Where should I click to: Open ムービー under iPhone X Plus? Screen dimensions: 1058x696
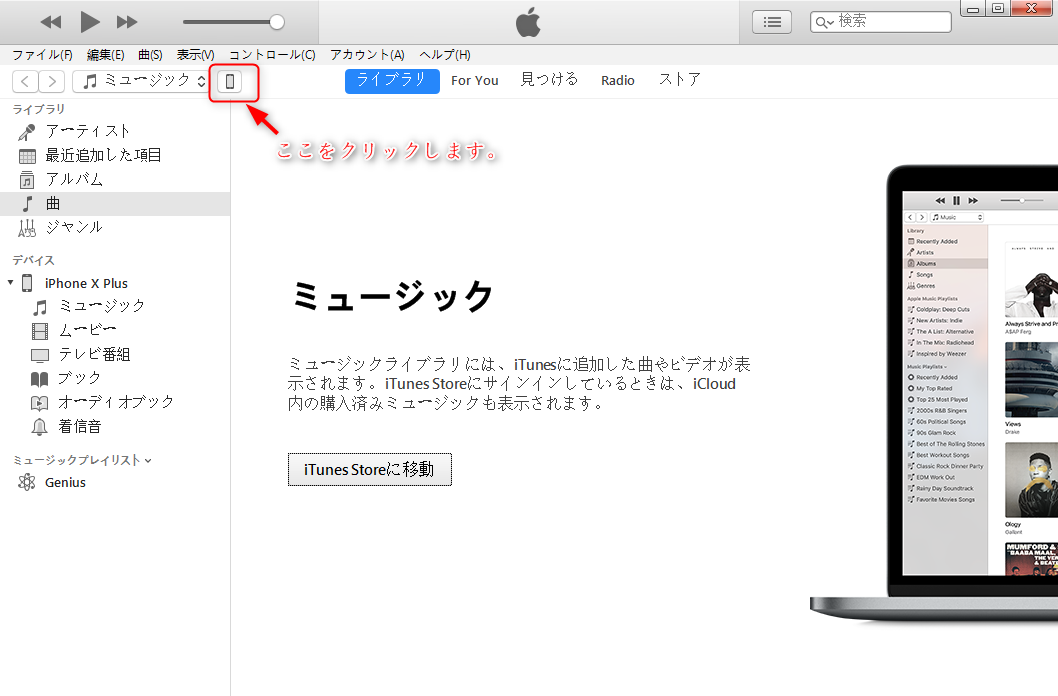[x=88, y=330]
